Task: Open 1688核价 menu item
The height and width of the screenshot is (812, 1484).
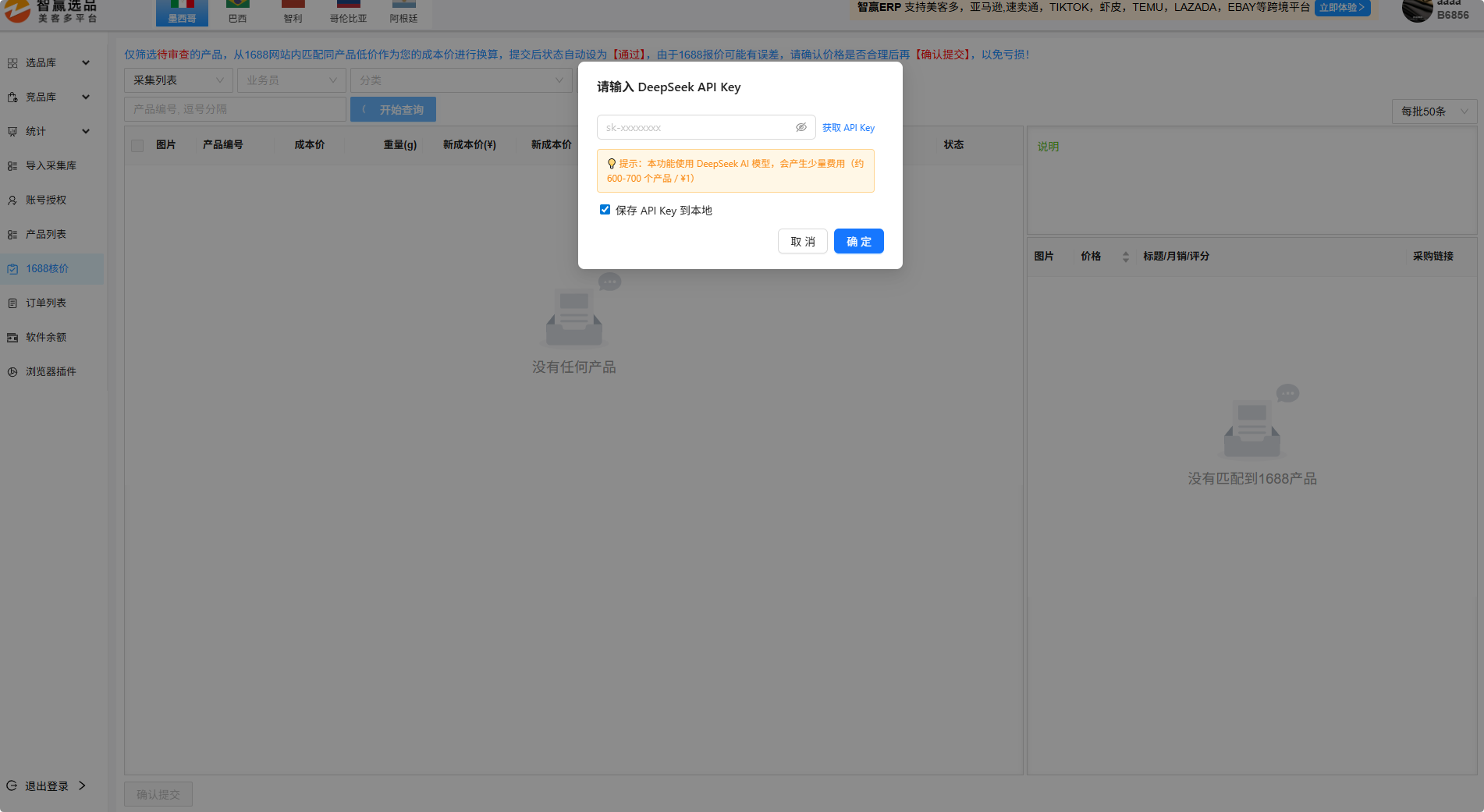Action: tap(51, 269)
